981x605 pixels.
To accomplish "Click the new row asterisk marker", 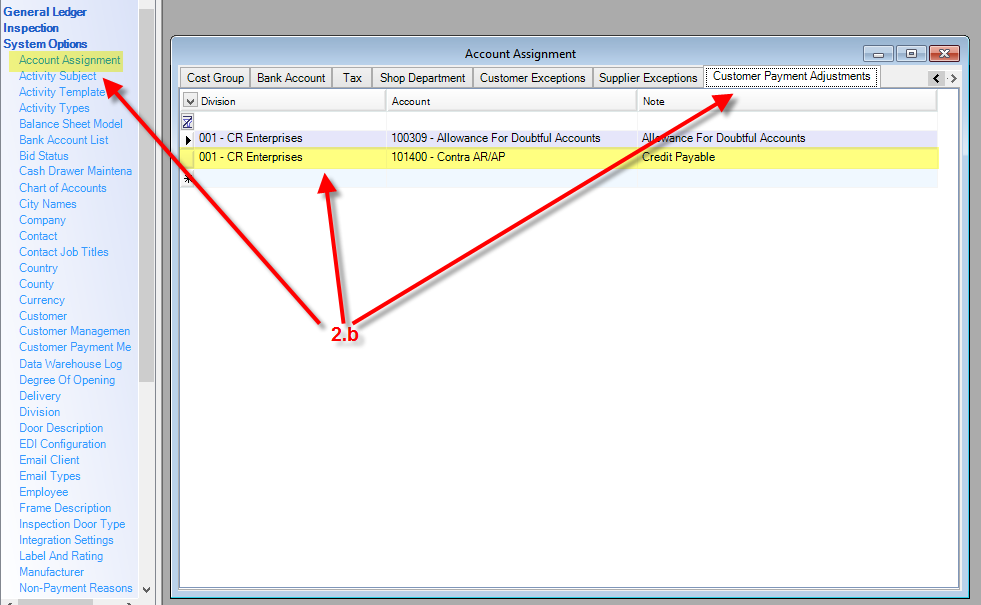I will (187, 179).
